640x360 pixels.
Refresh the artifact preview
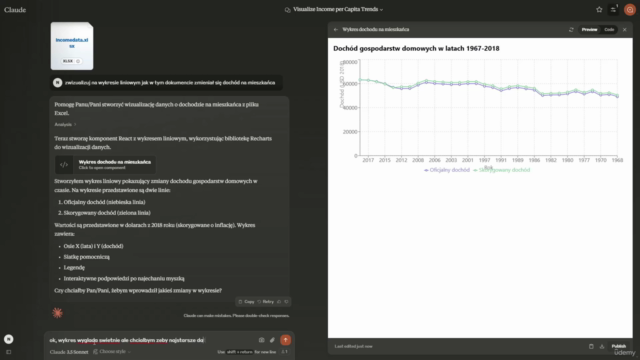tap(571, 29)
